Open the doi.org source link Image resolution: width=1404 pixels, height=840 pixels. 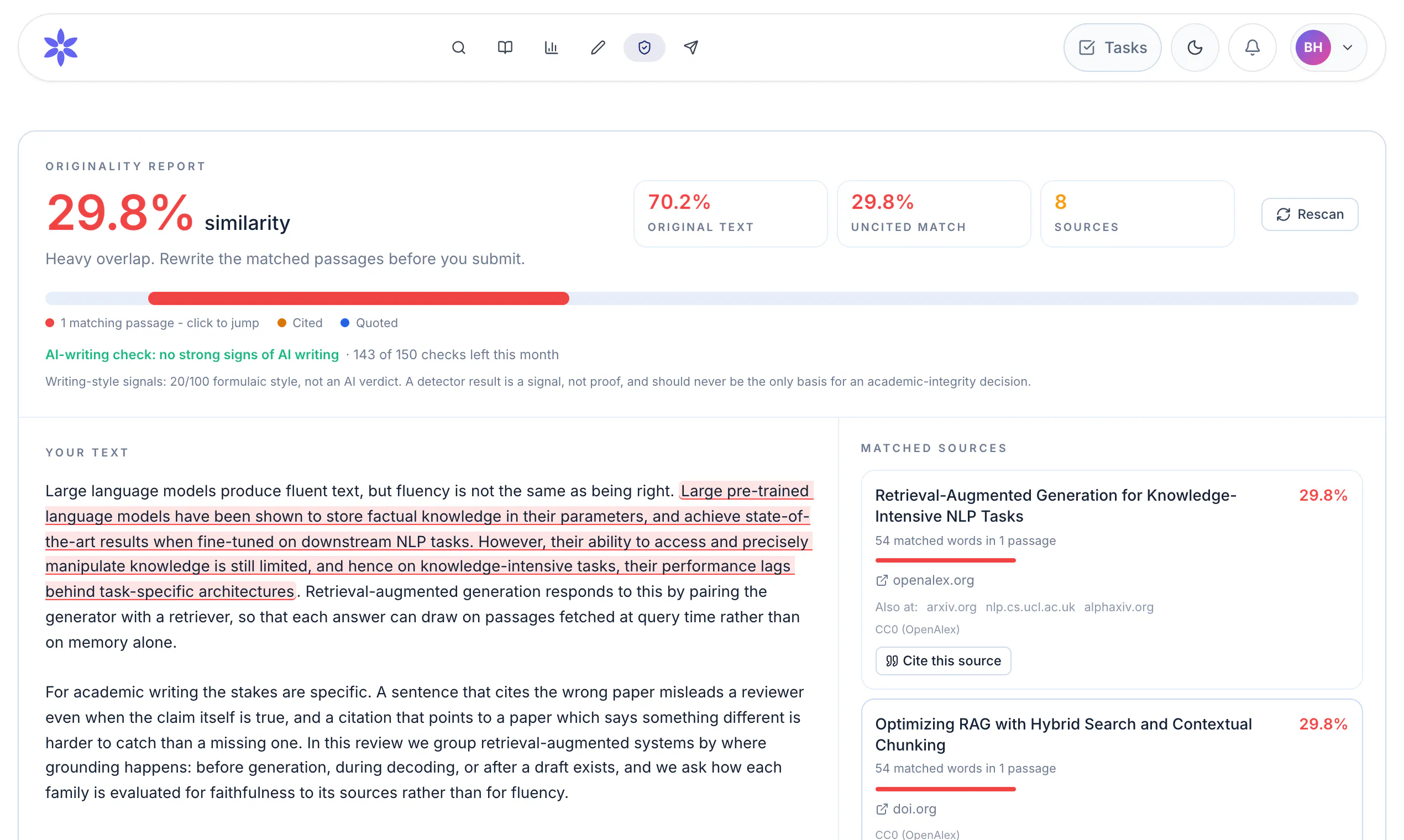pos(914,809)
